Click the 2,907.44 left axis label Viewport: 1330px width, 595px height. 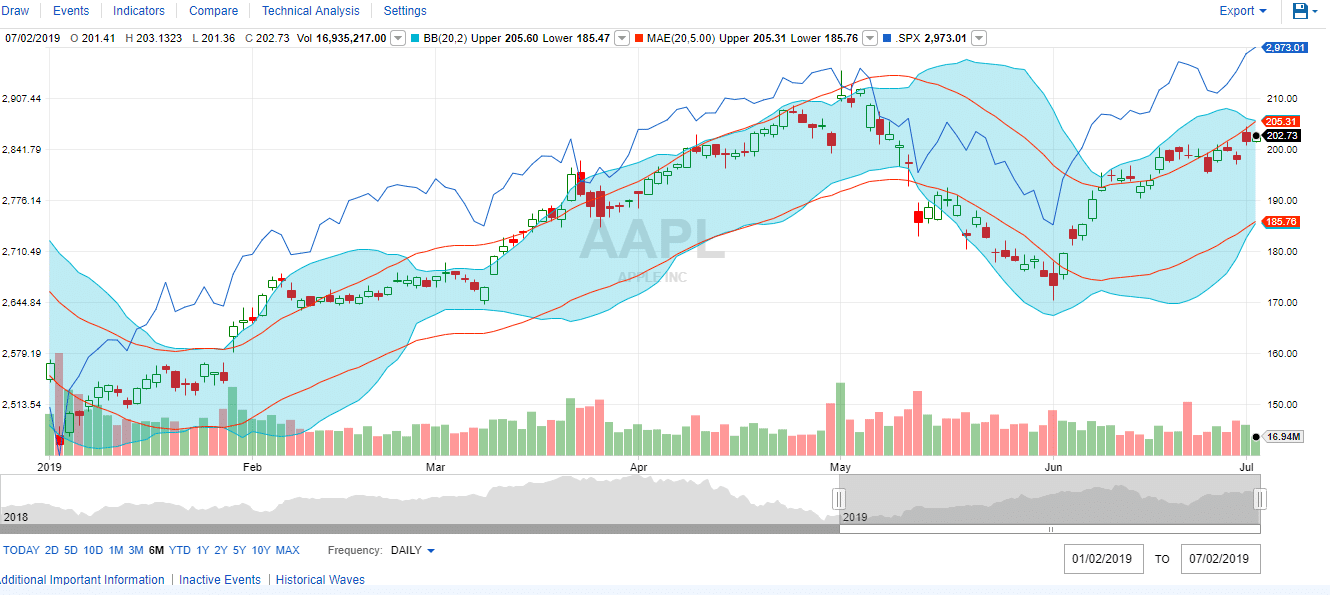coord(21,99)
